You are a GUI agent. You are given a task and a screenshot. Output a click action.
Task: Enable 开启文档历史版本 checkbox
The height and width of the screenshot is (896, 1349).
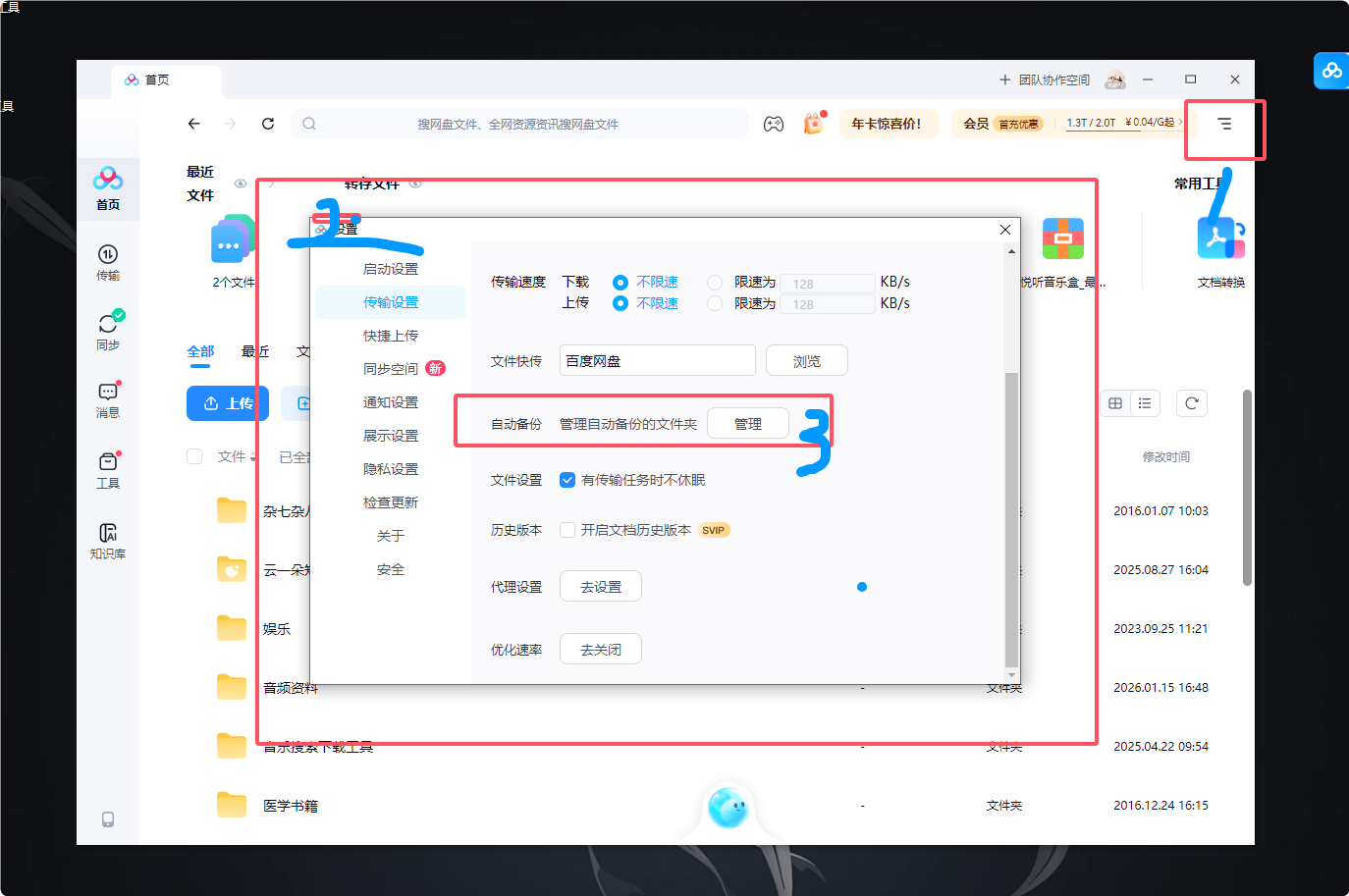567,530
